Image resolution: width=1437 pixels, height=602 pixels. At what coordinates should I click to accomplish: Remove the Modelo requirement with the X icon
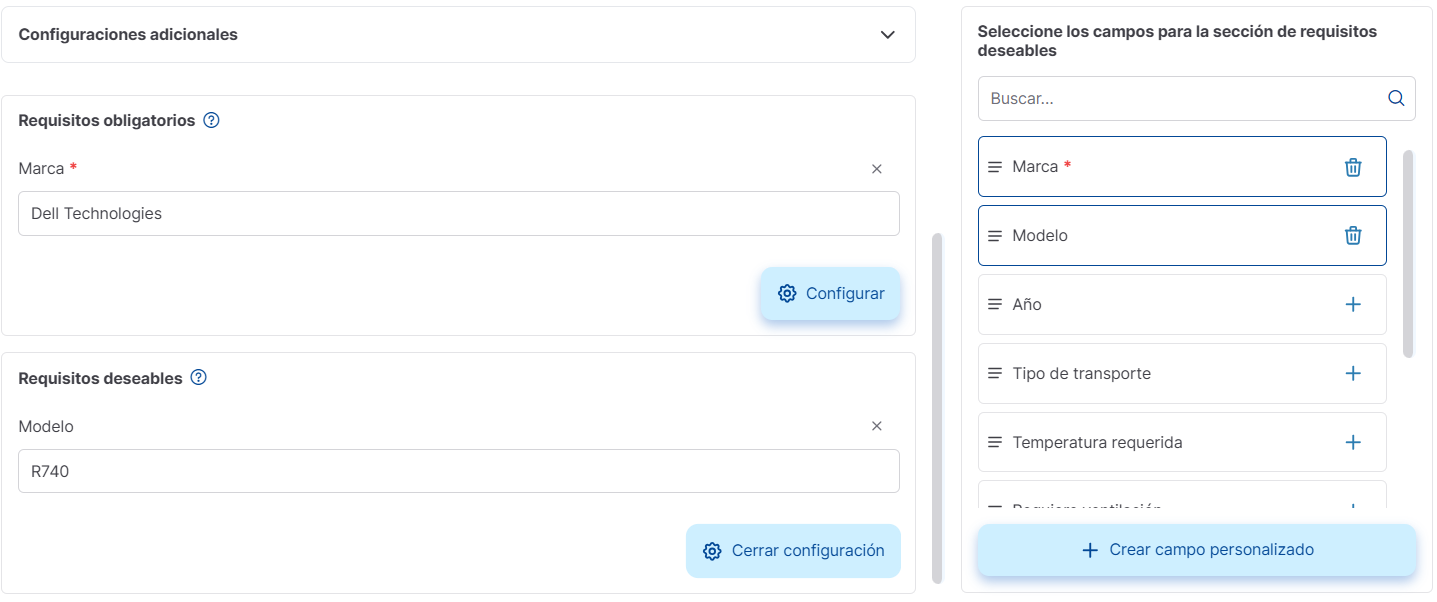coord(876,425)
